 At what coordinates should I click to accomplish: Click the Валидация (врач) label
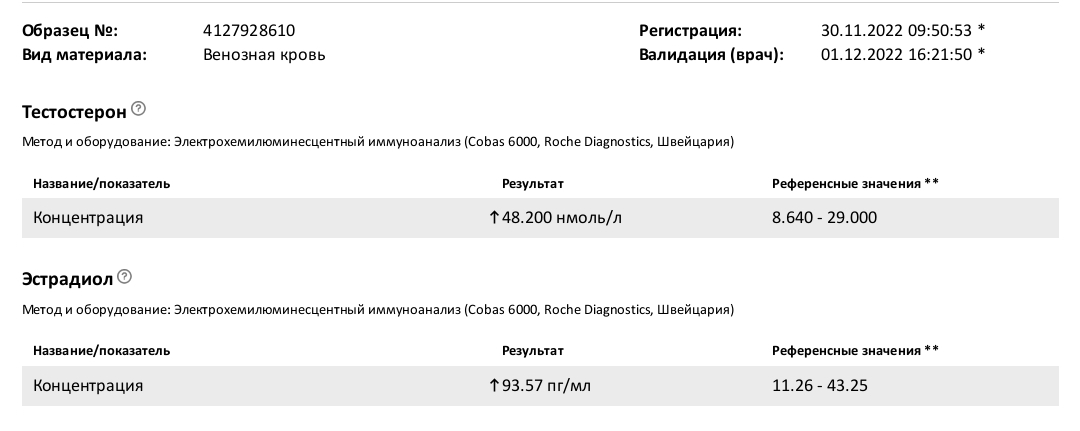(710, 54)
